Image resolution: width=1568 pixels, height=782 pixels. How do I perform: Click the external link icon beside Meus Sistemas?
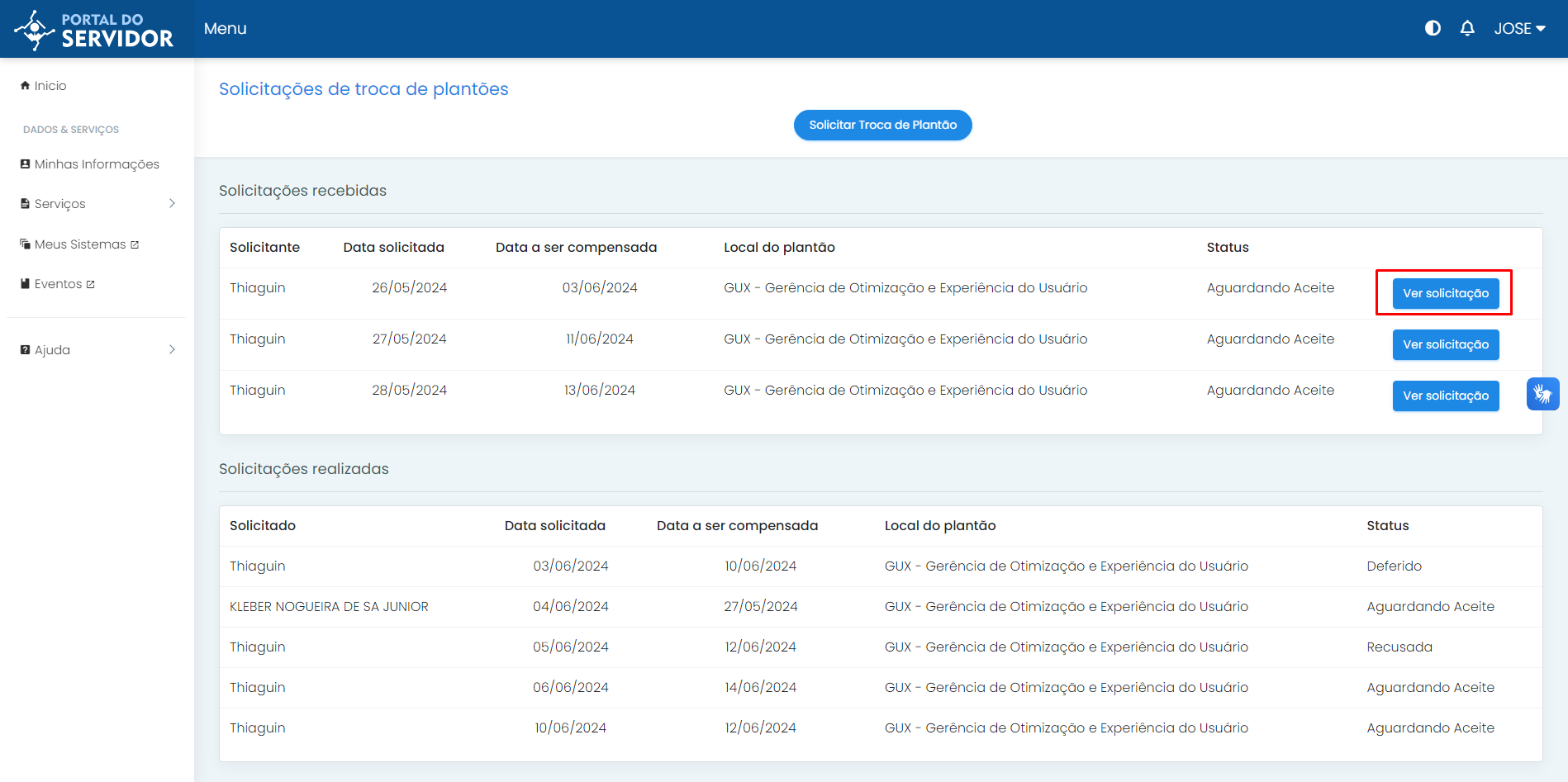click(x=135, y=244)
